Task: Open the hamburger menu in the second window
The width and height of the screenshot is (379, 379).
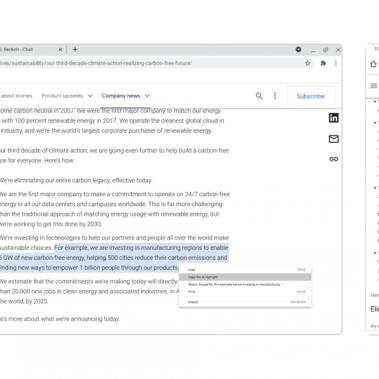Action: coord(374,86)
